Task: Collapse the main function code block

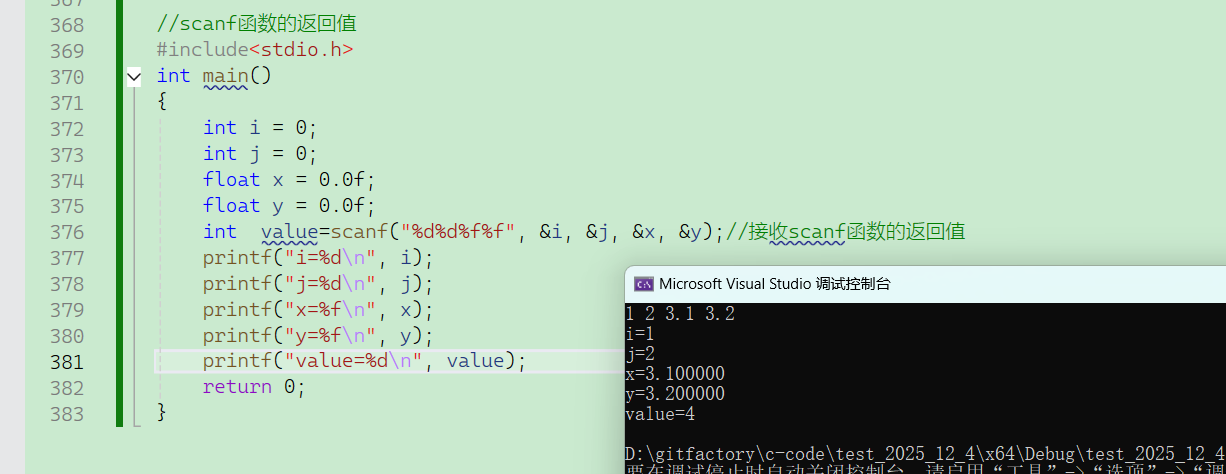Action: (x=134, y=76)
